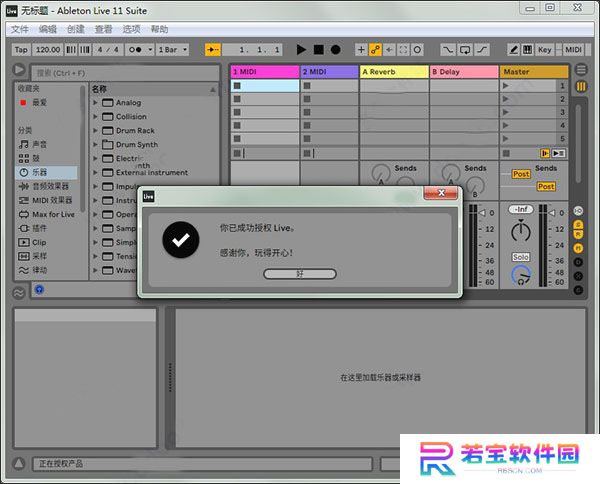Click the Capture MIDI icon

[x=403, y=49]
